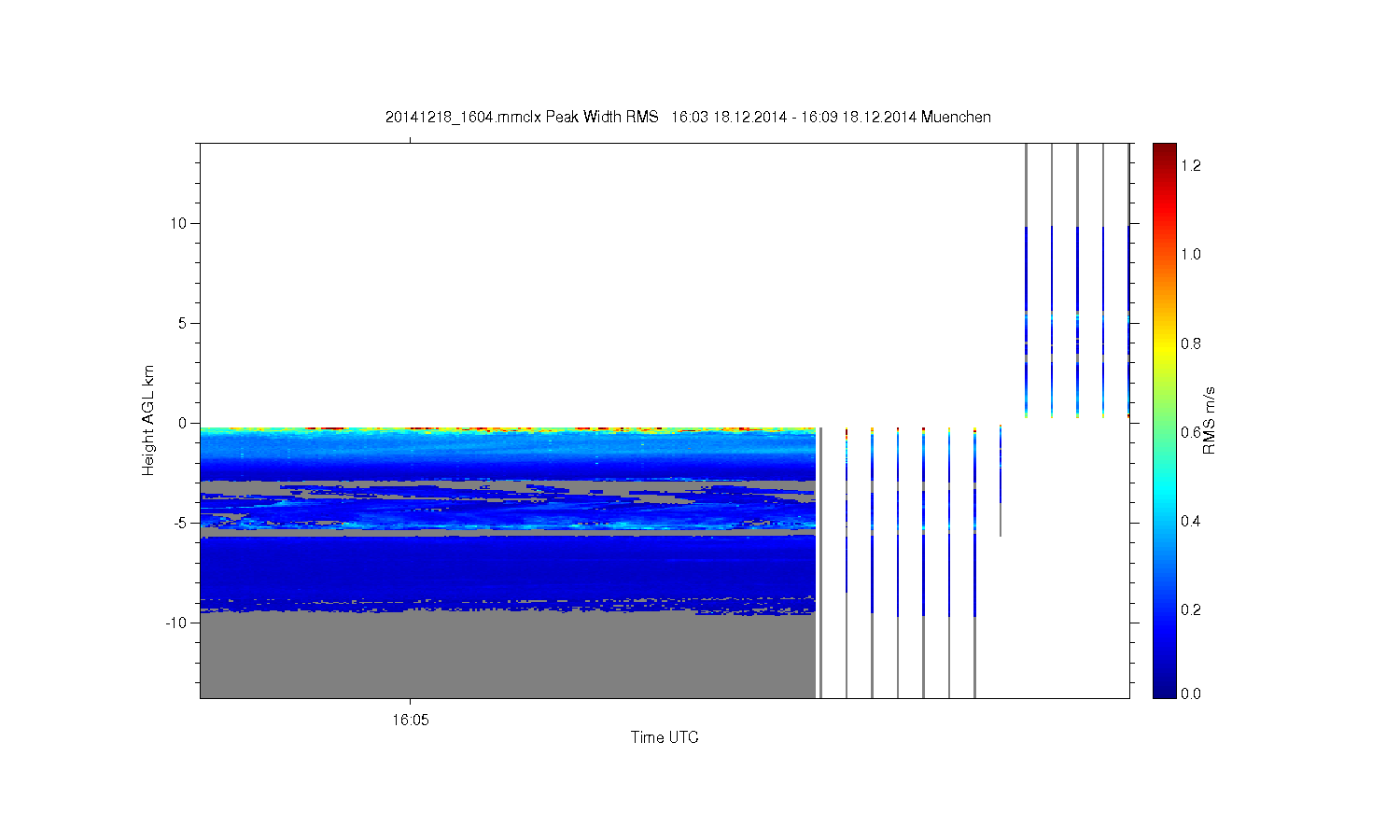Click the -5 height axis tick label
The height and width of the screenshot is (840, 1400).
tap(179, 523)
